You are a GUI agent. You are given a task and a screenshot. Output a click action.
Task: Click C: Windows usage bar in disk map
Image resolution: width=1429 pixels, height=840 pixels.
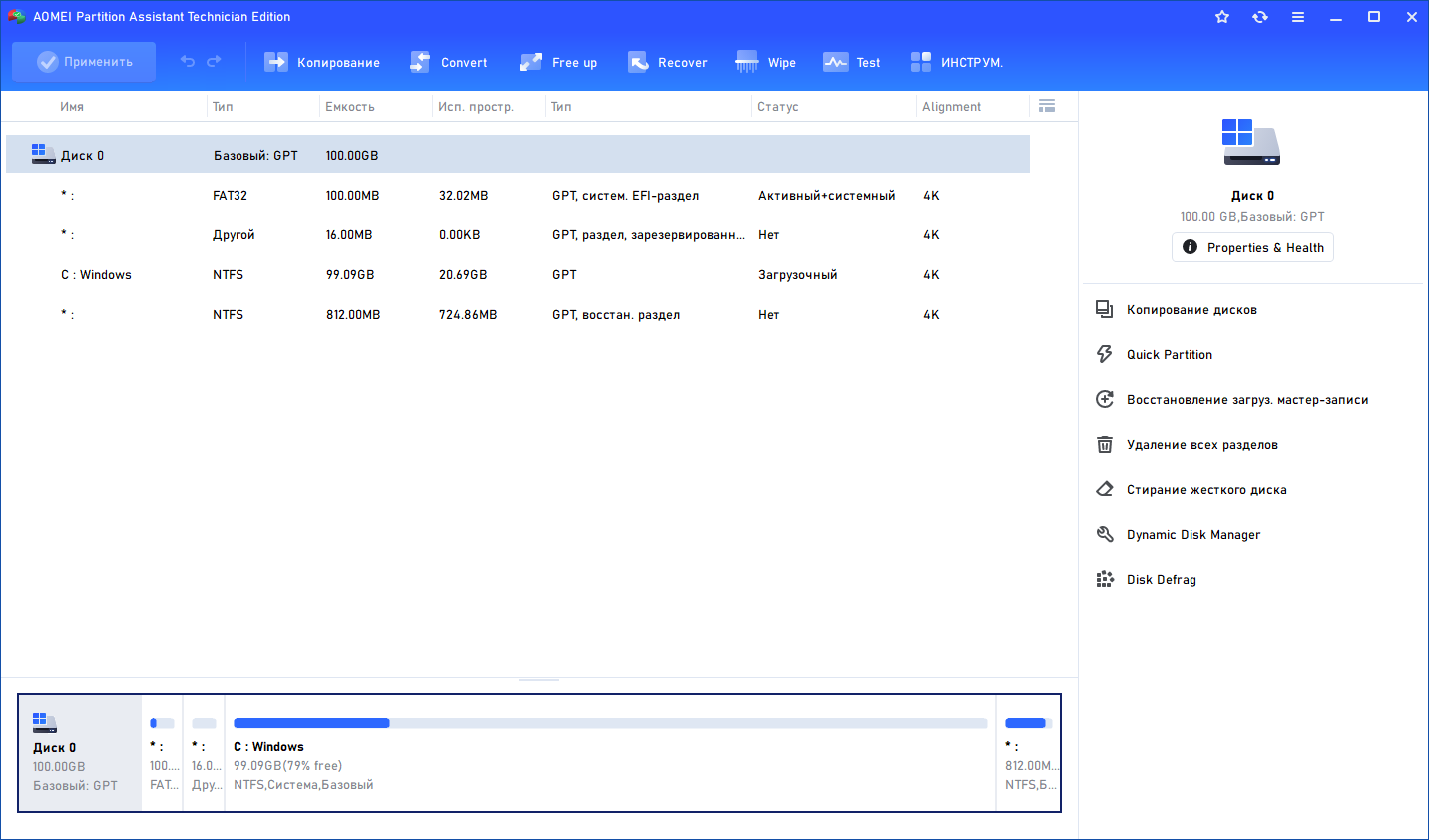coord(610,723)
